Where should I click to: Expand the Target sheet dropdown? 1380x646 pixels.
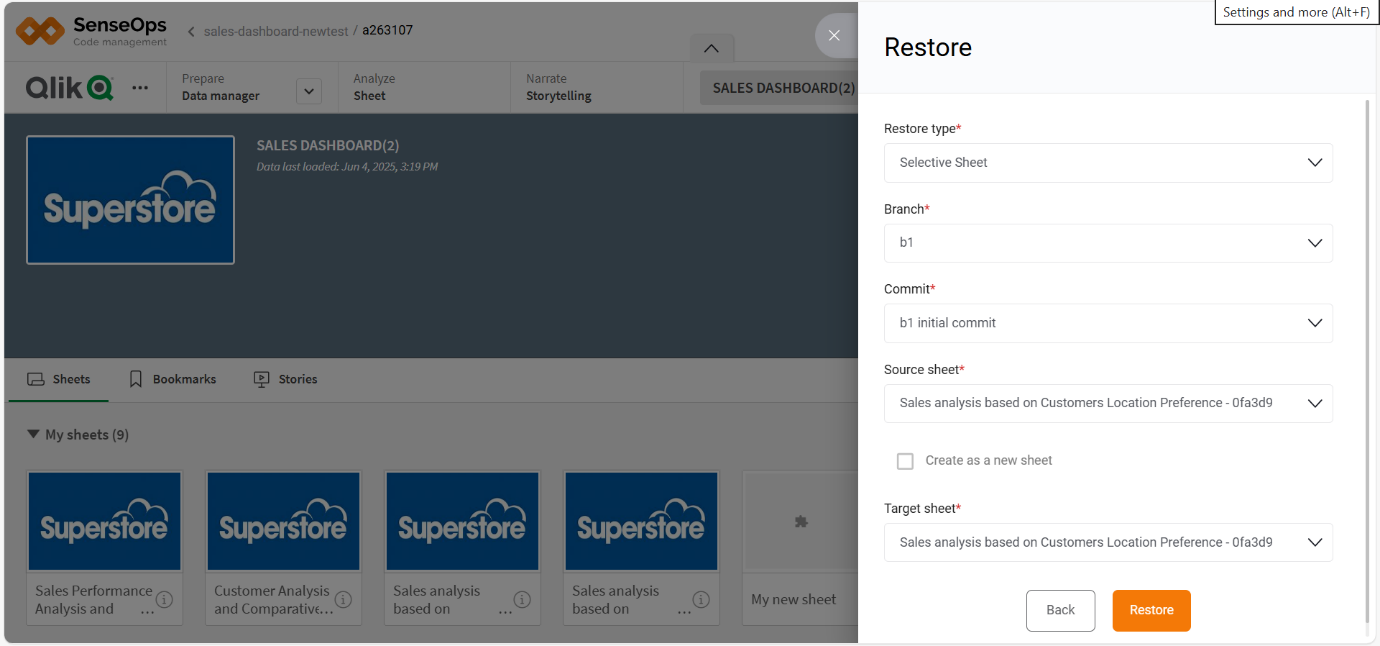1108,542
